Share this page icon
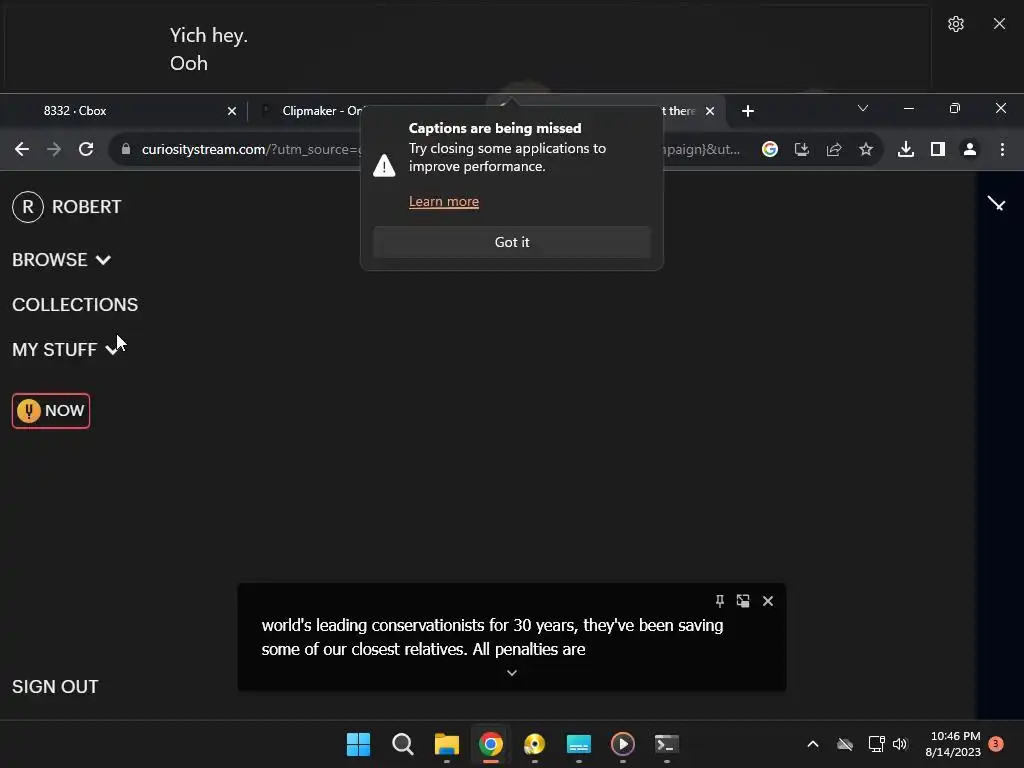This screenshot has width=1024, height=768. point(834,150)
